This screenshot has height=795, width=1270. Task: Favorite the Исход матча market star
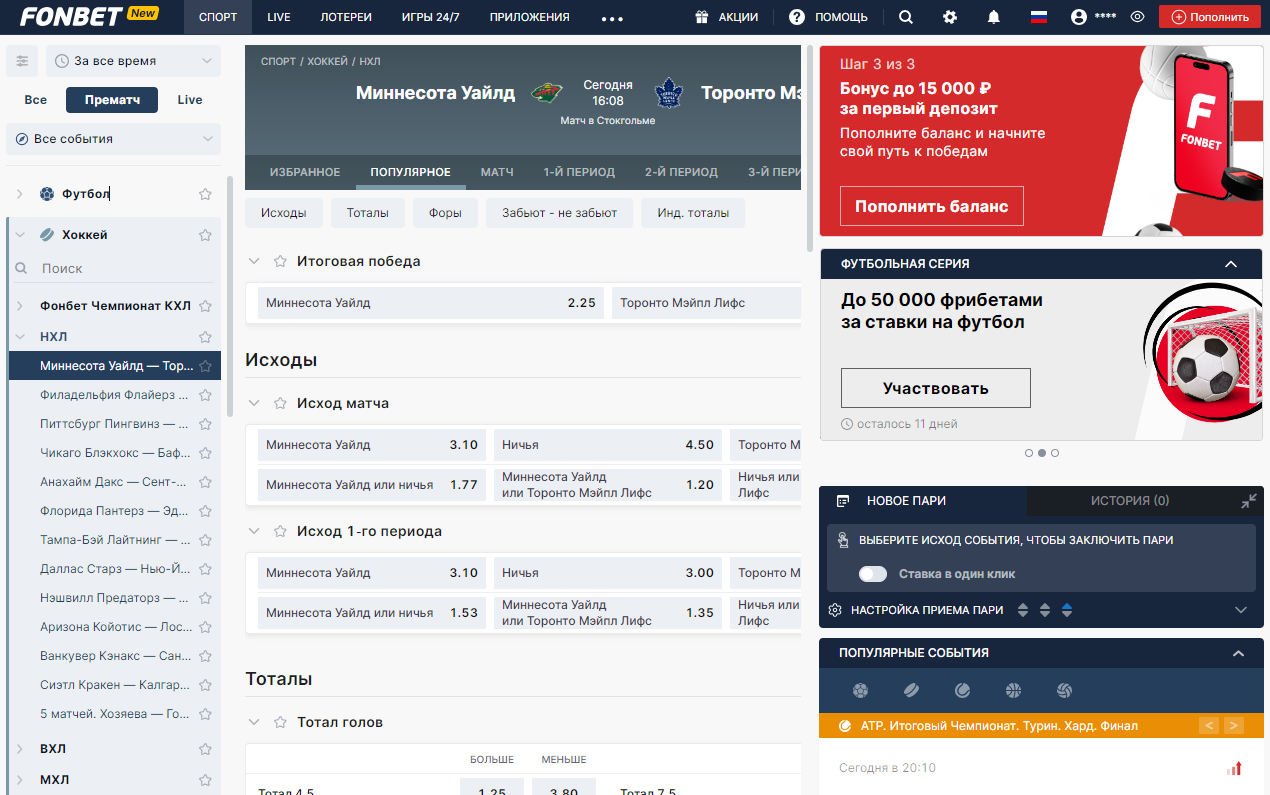tap(281, 403)
